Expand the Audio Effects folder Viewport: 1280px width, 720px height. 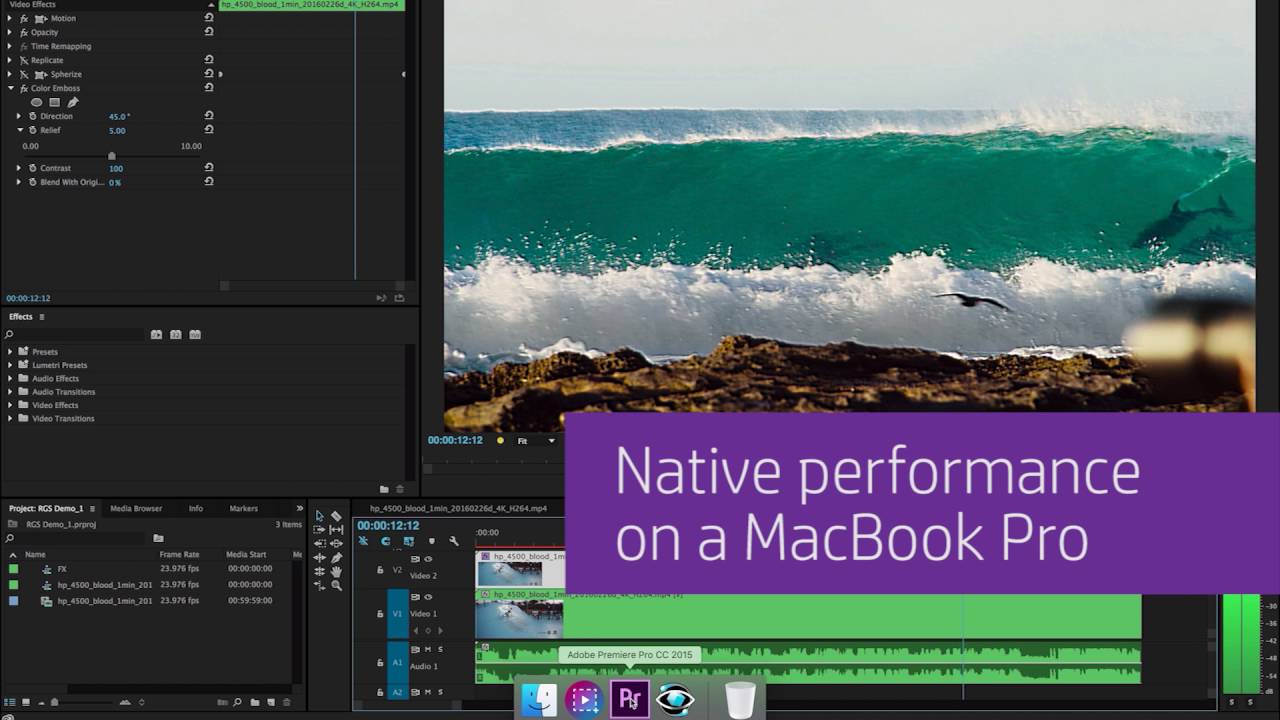tap(10, 378)
